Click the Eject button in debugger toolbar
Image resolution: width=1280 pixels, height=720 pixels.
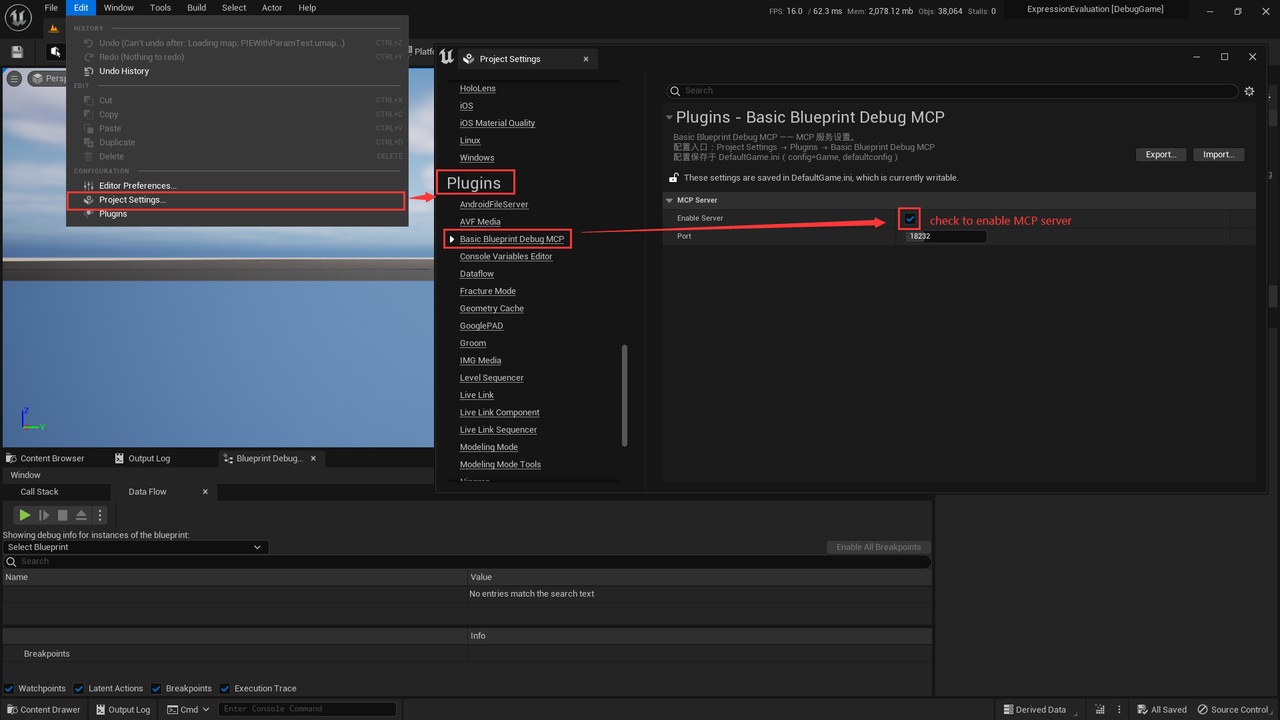click(81, 515)
